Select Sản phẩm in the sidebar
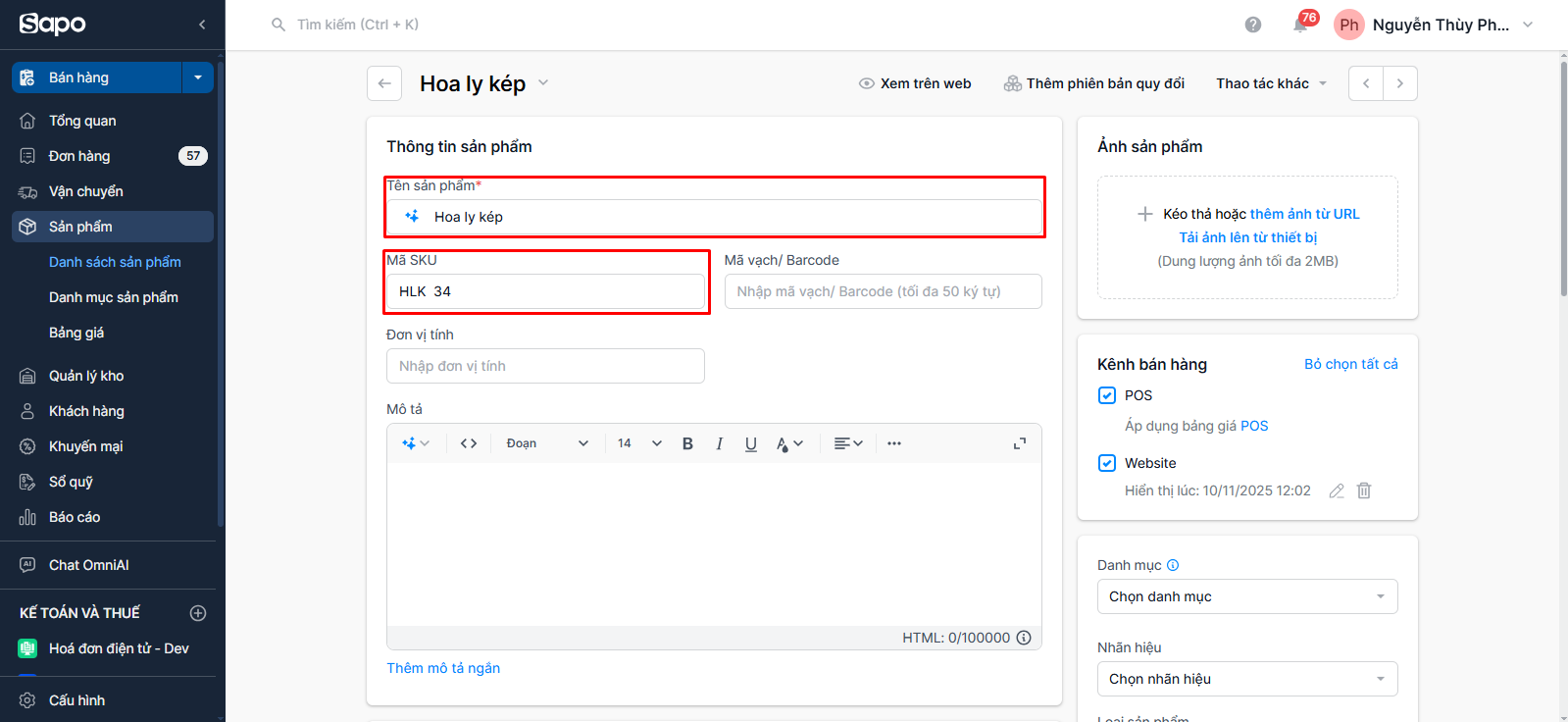 coord(113,227)
